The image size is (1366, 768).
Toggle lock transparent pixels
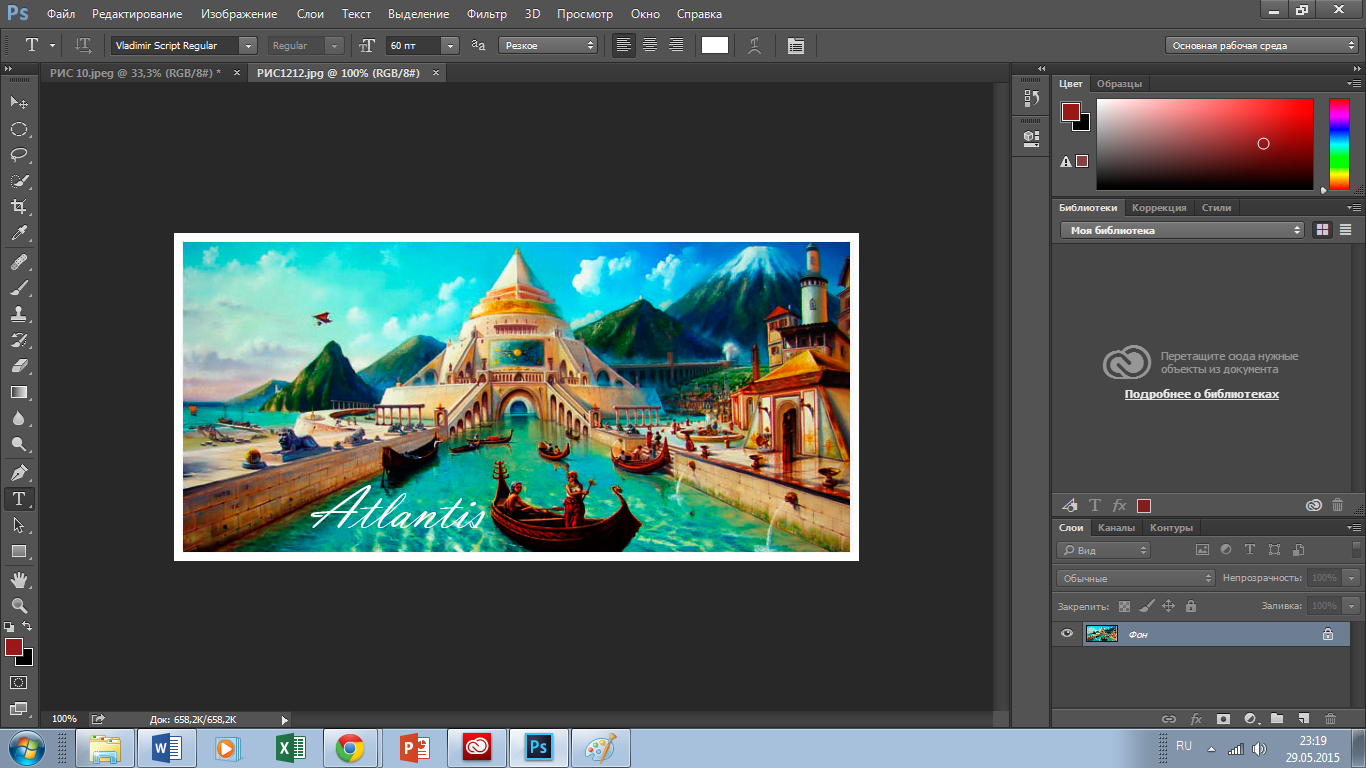[1124, 606]
